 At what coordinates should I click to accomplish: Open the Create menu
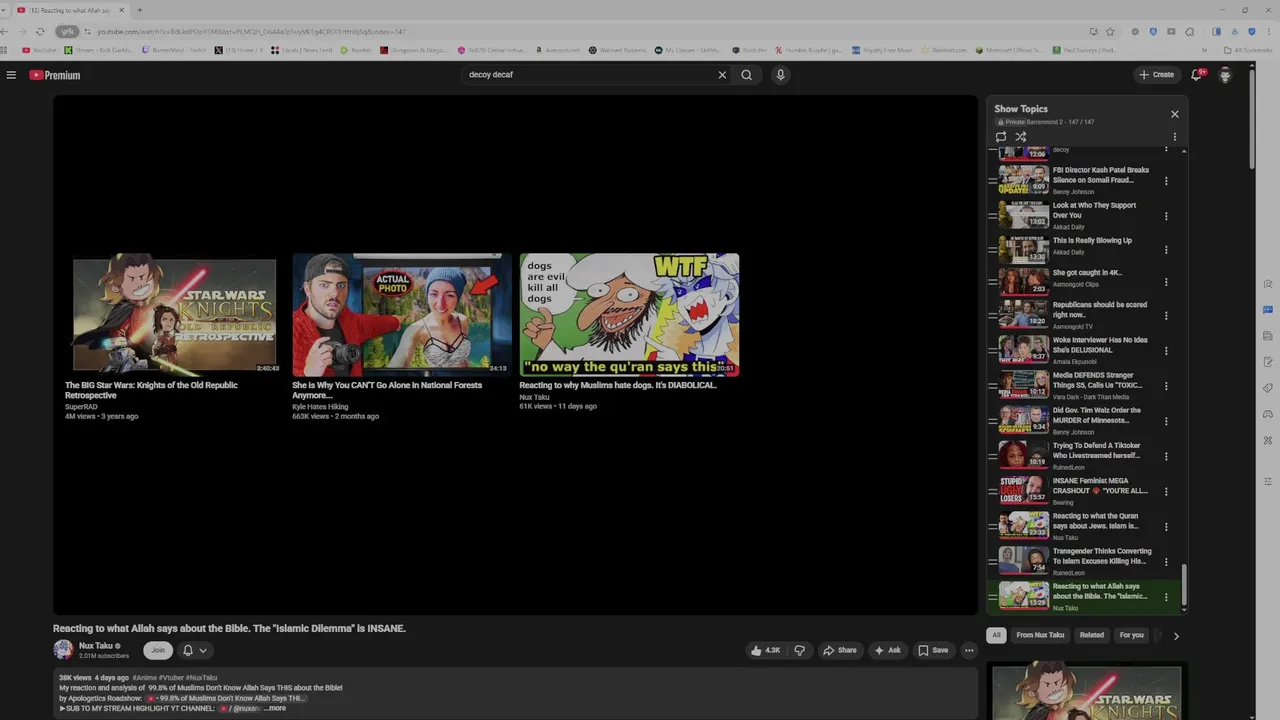[1156, 75]
